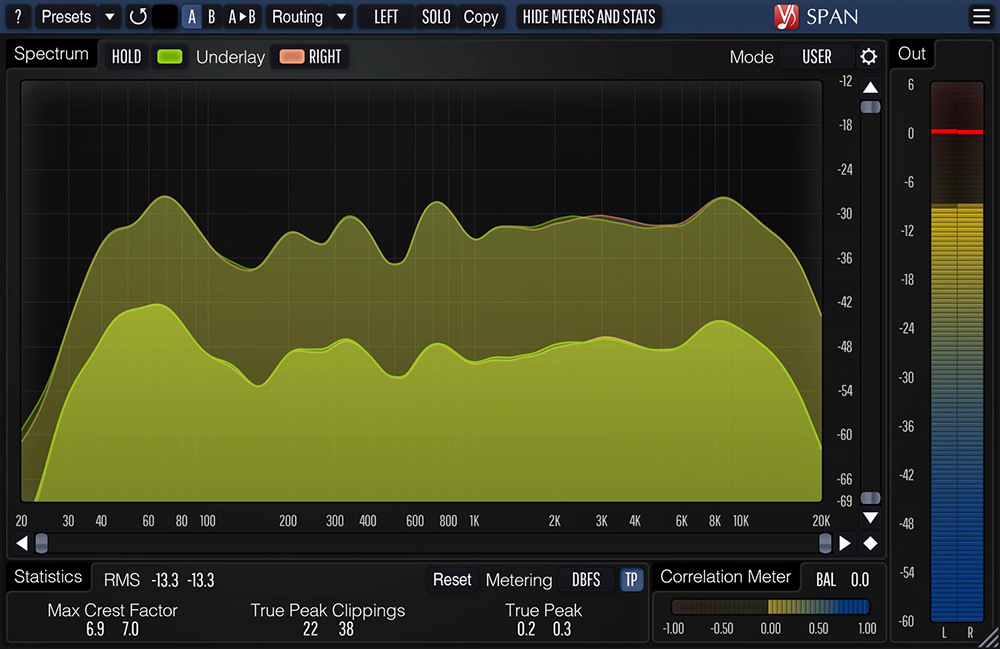Image resolution: width=1000 pixels, height=649 pixels.
Task: Change the USER mode selector
Action: (815, 57)
